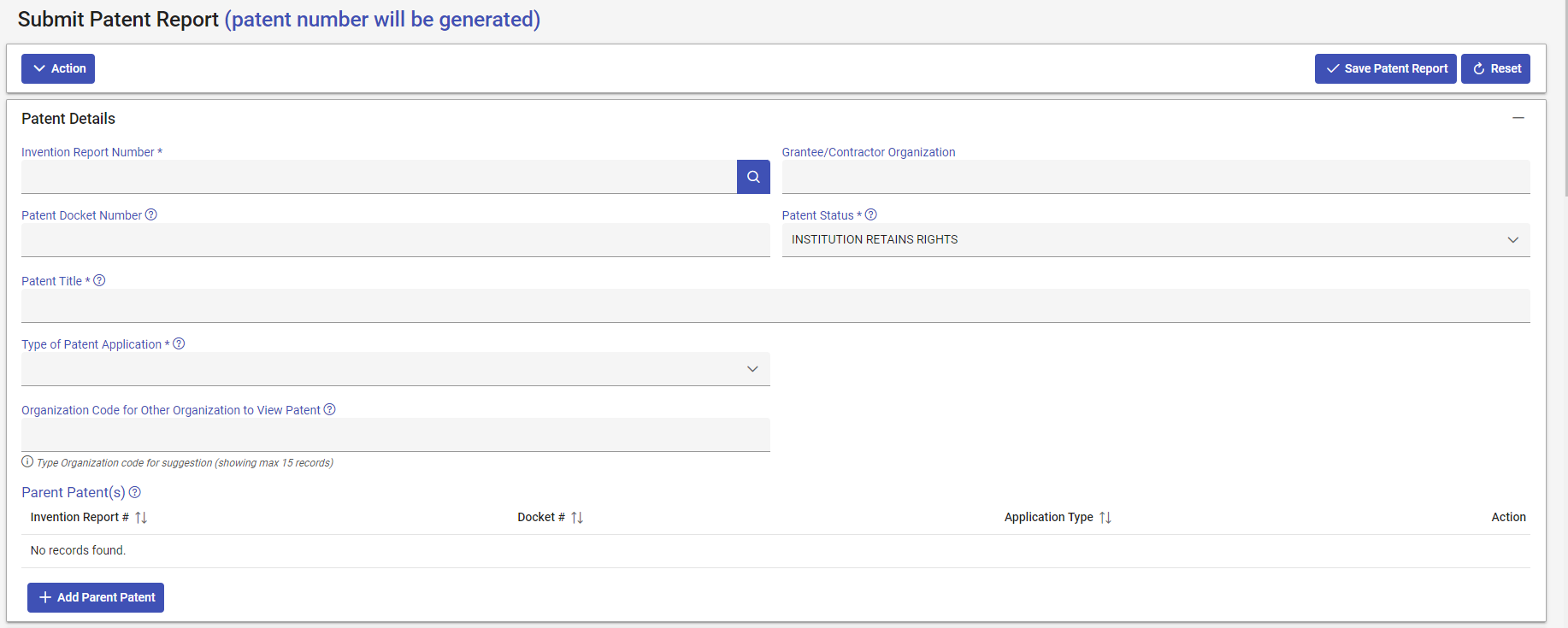Click Save Patent Report button
The image size is (1568, 628).
point(1385,68)
